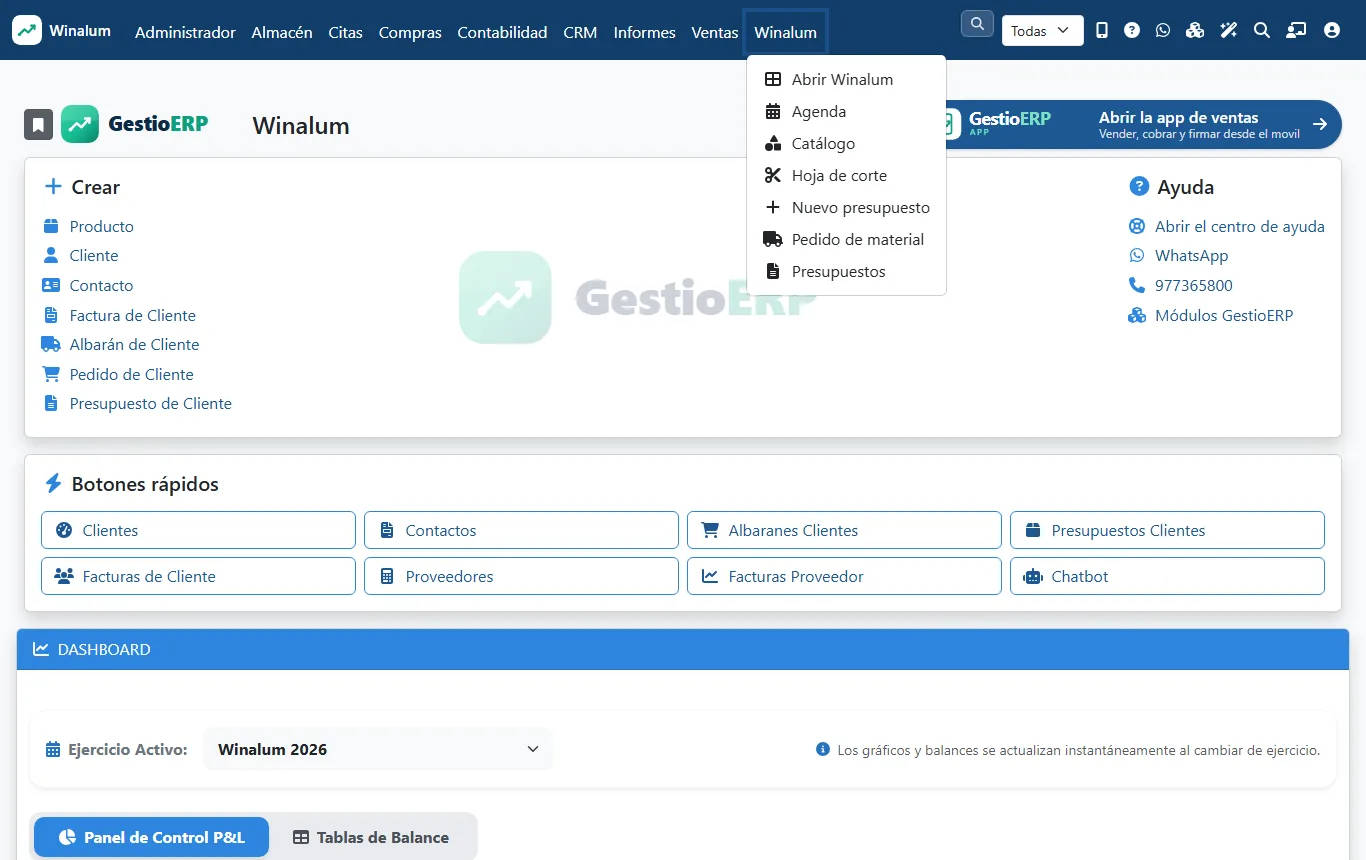Select Presupuestos in the Winalum dropdown menu
The image size is (1366, 860).
pyautogui.click(x=846, y=272)
